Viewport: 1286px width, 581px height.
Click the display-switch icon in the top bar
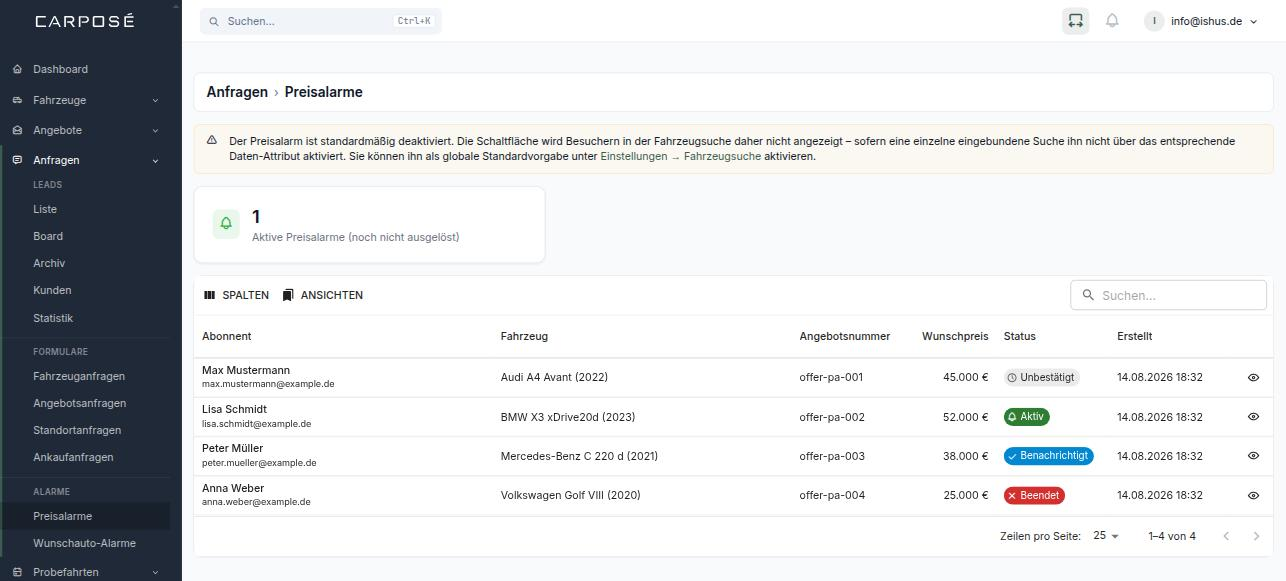pyautogui.click(x=1075, y=21)
